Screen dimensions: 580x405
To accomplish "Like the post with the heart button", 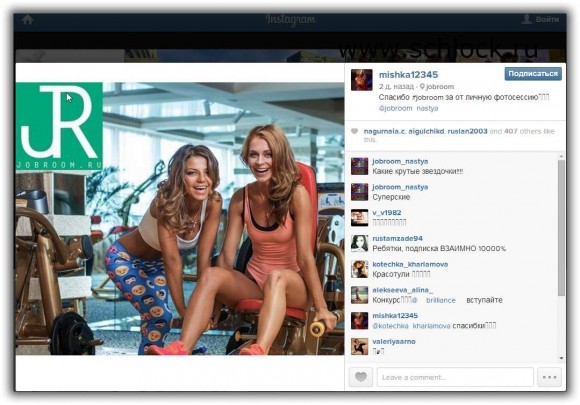I will click(x=361, y=377).
